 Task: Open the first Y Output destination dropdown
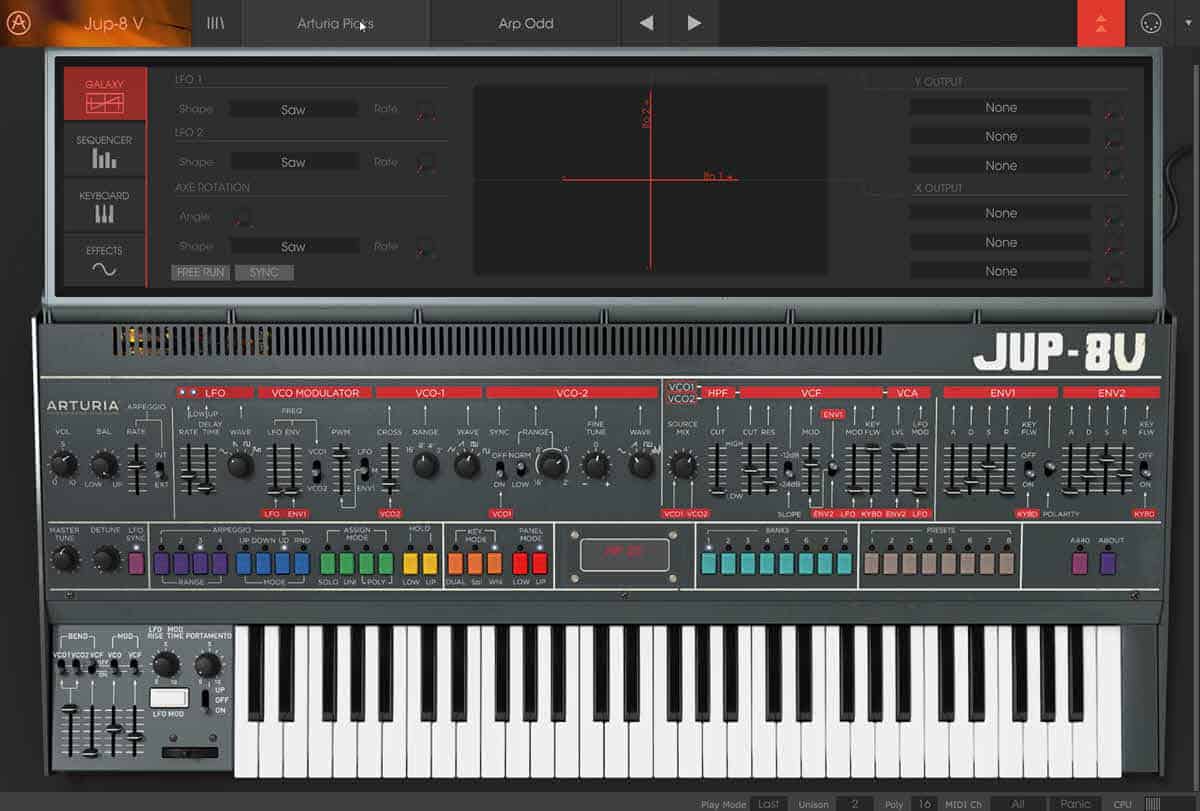[x=1000, y=108]
